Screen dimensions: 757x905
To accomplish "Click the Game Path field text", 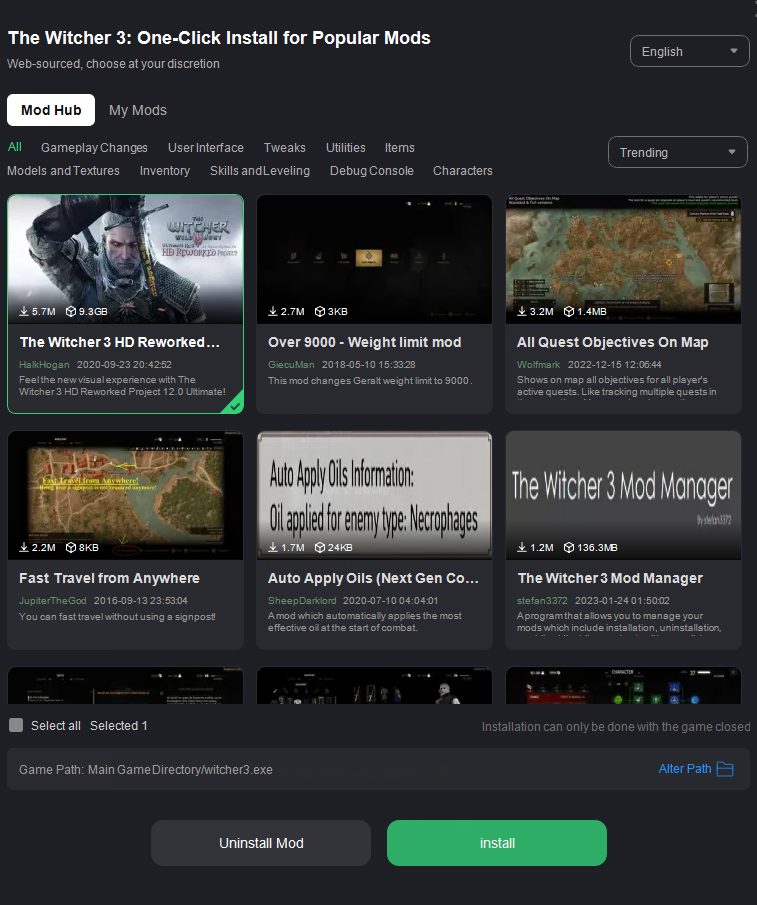I will [146, 769].
